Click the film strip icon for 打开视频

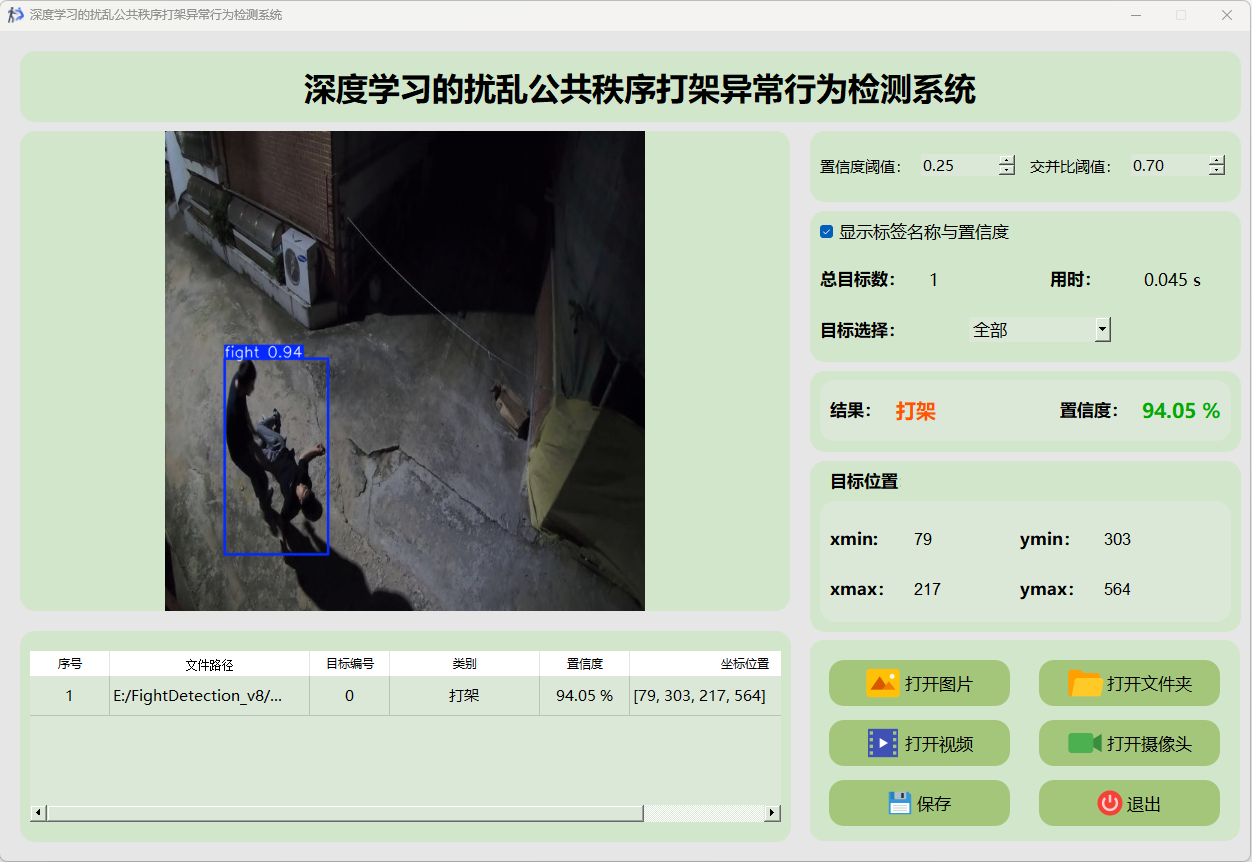[882, 744]
